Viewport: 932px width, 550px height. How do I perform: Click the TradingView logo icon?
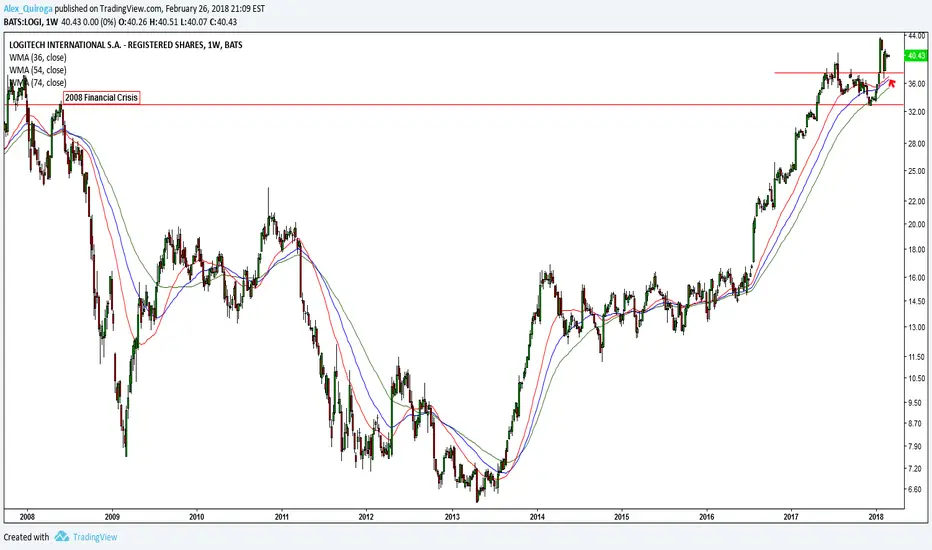(x=62, y=537)
